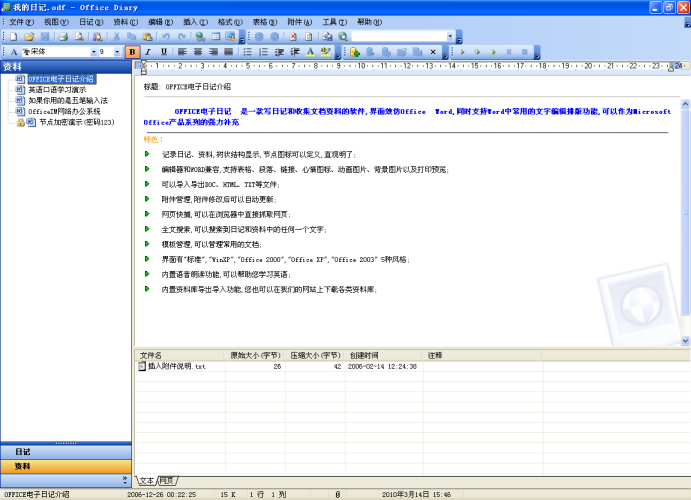Image resolution: width=691 pixels, height=500 pixels.
Task: Create a new document with the blank page icon
Action: [x=14, y=37]
